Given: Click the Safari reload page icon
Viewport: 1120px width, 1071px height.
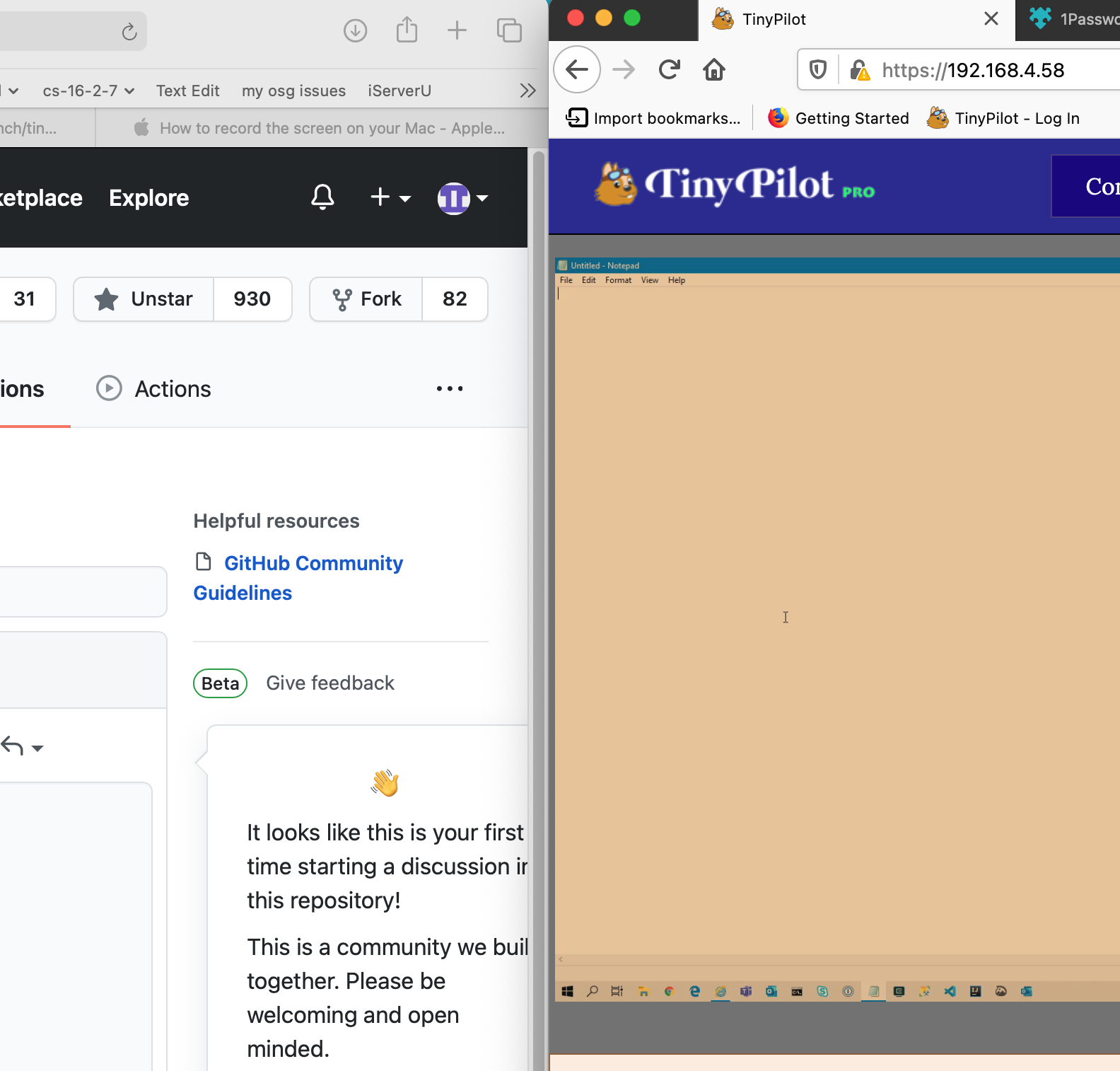Looking at the screenshot, I should [129, 32].
